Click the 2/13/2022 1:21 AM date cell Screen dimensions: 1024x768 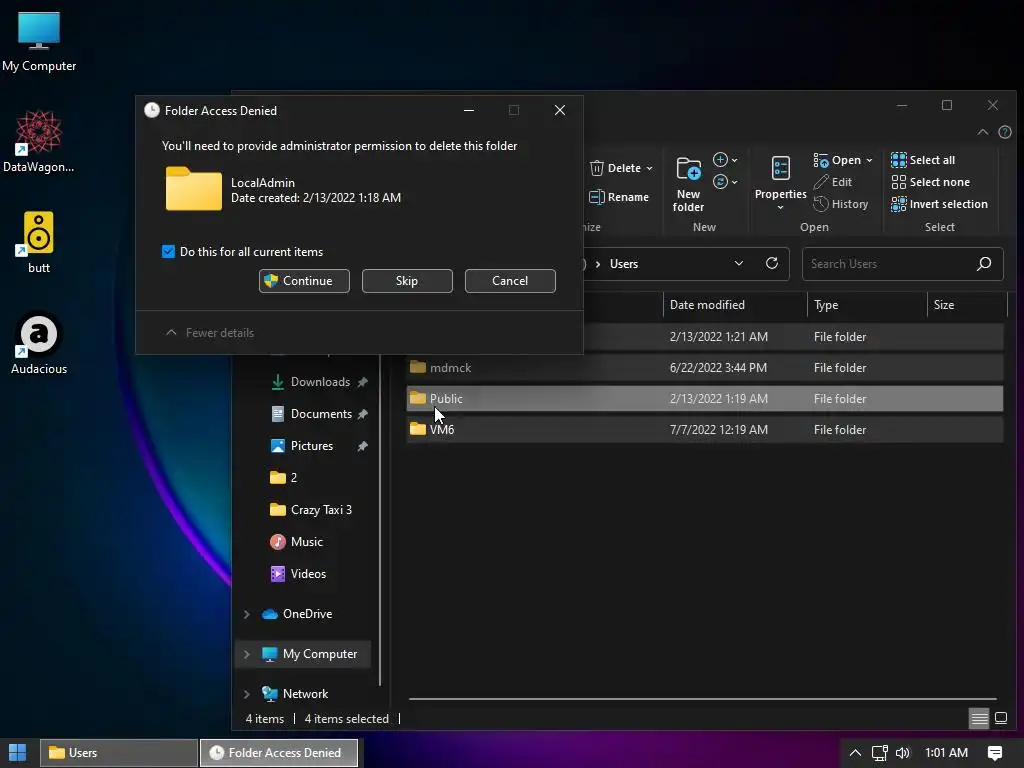[x=718, y=337]
